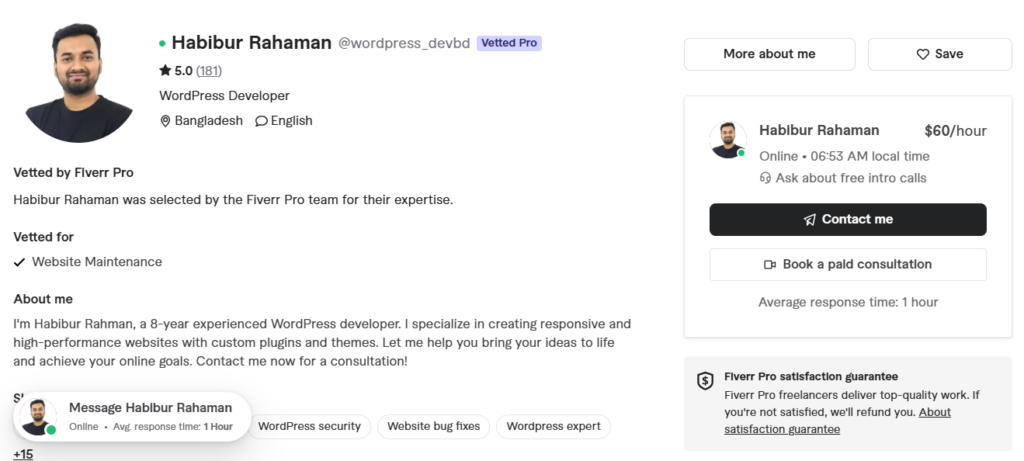Select the Website bug fixes skill tag
The width and height of the screenshot is (1024, 461).
click(434, 426)
